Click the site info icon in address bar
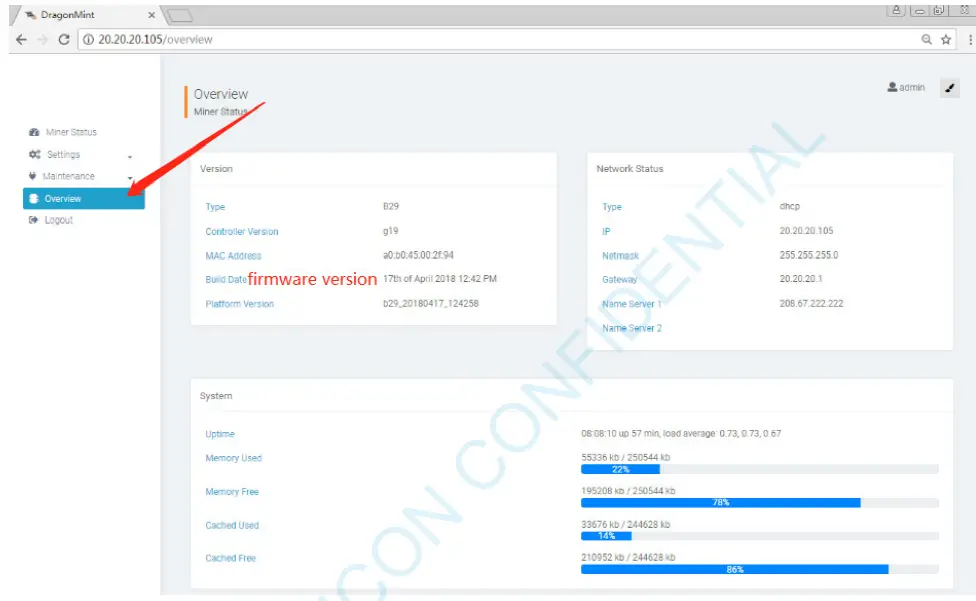This screenshot has height=601, width=976. [x=88, y=39]
